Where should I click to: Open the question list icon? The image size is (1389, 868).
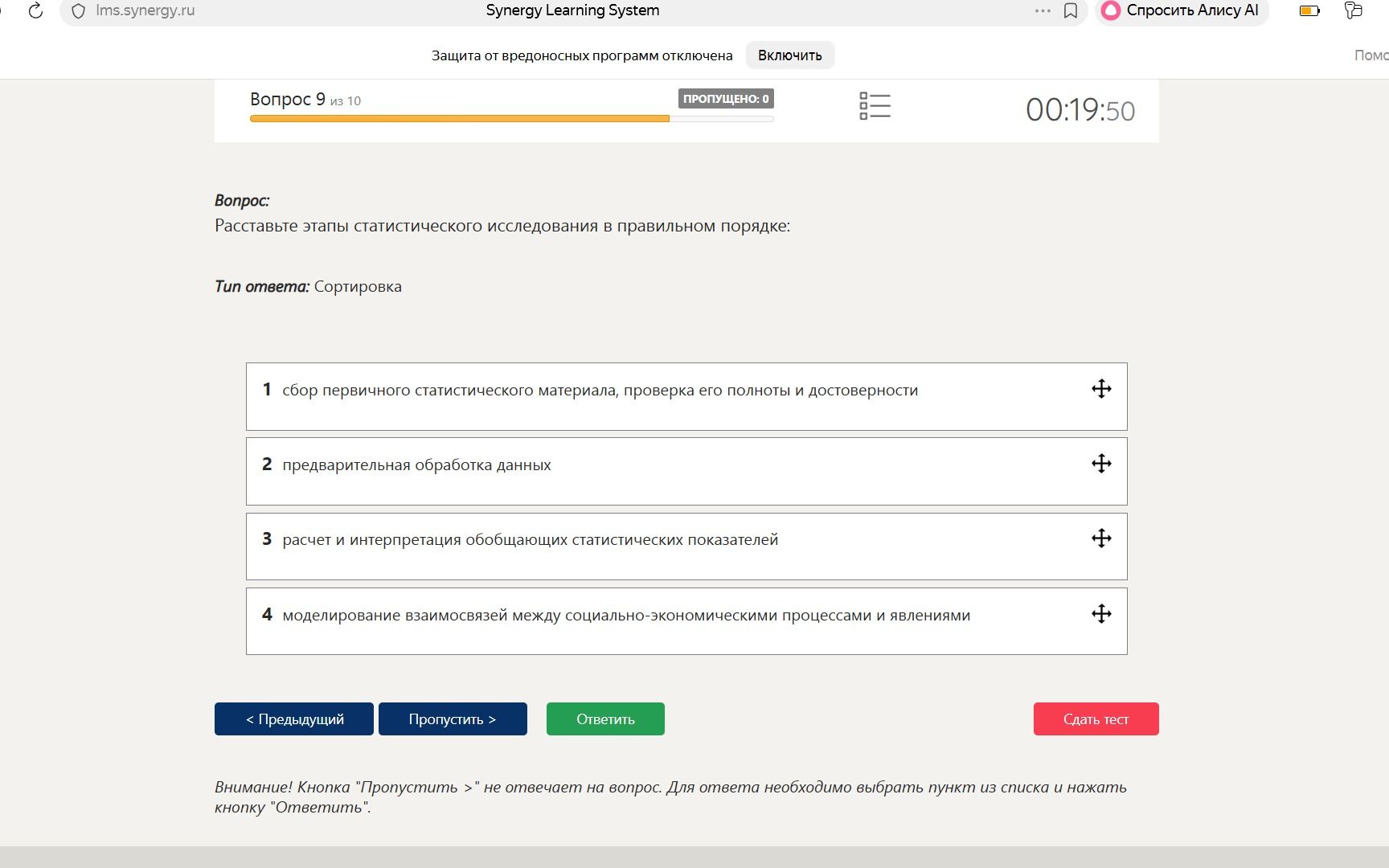(x=875, y=106)
